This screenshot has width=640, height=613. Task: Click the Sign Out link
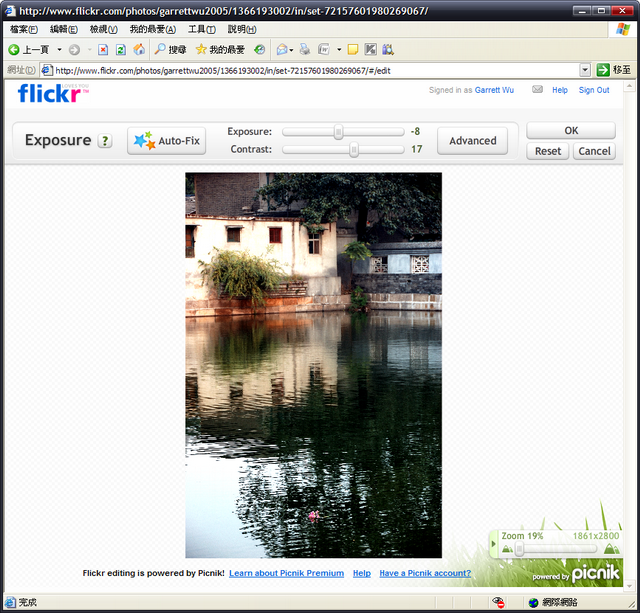pyautogui.click(x=594, y=90)
